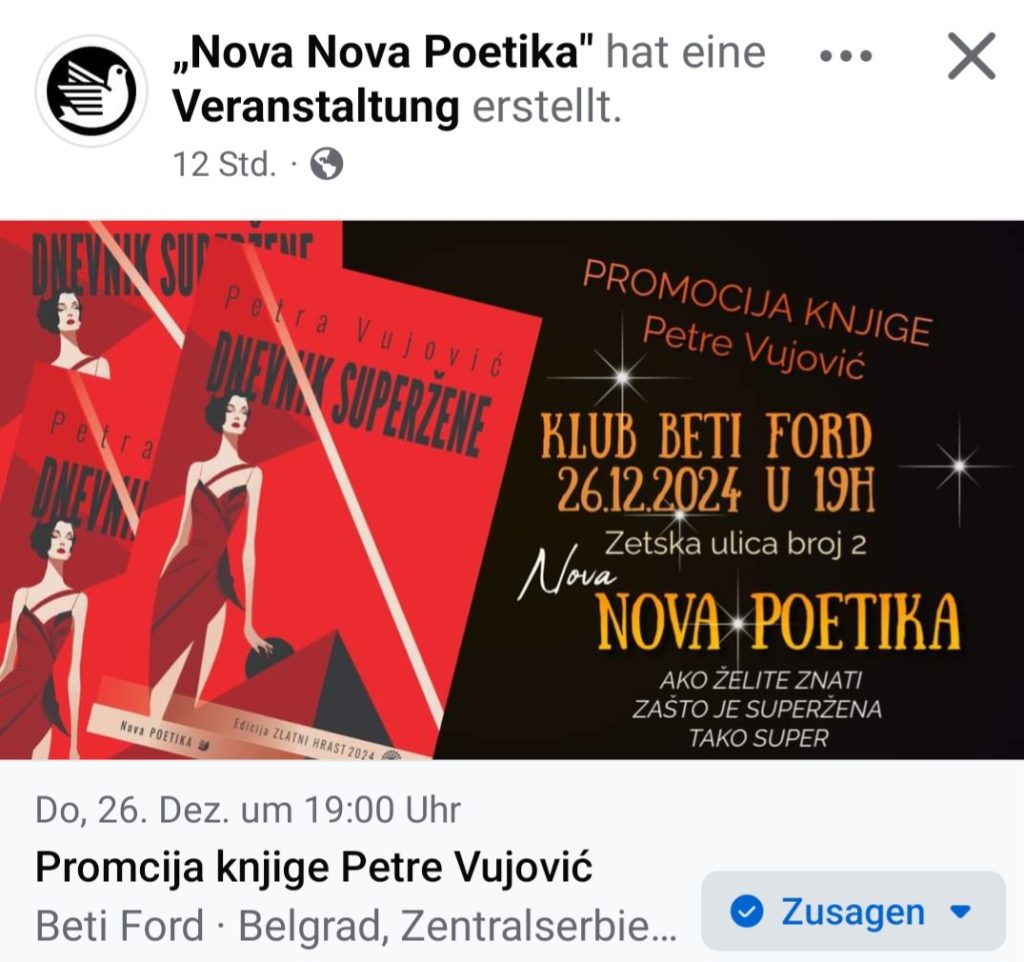Click the Klub Beti Ford banner text
Viewport: 1024px width, 962px height.
[707, 436]
